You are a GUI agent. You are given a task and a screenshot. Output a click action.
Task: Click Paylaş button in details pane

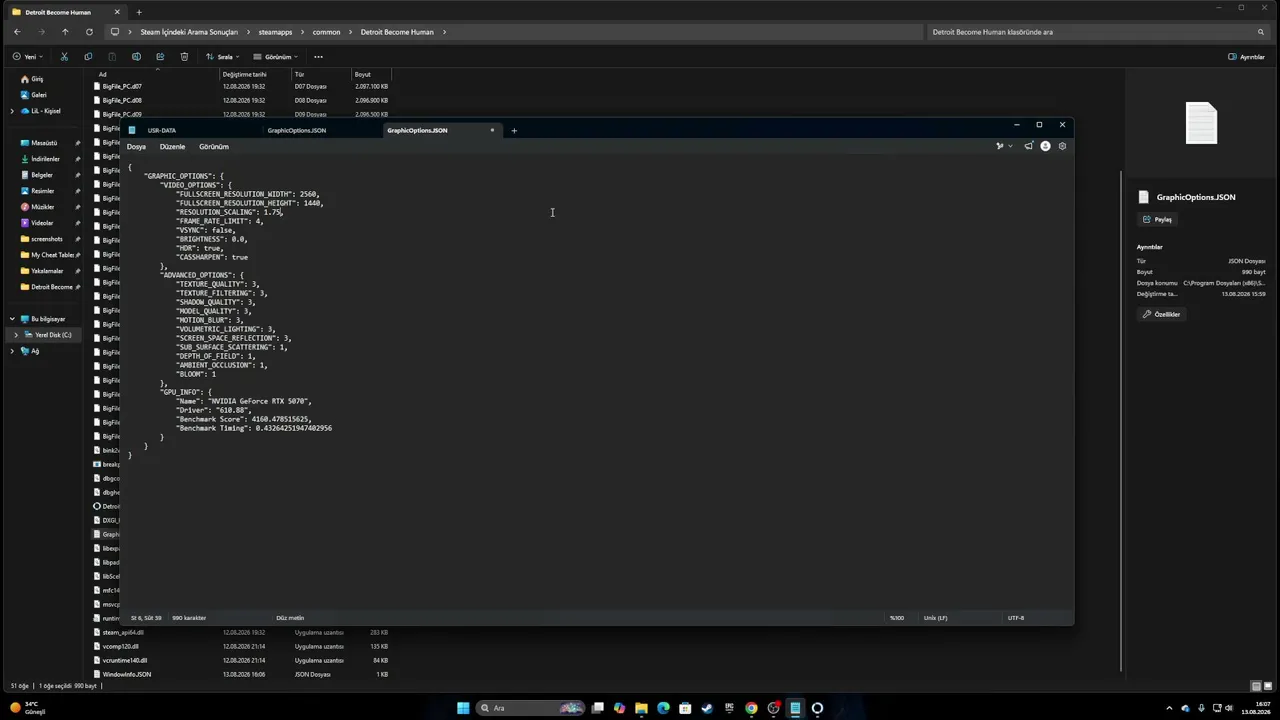click(1157, 219)
